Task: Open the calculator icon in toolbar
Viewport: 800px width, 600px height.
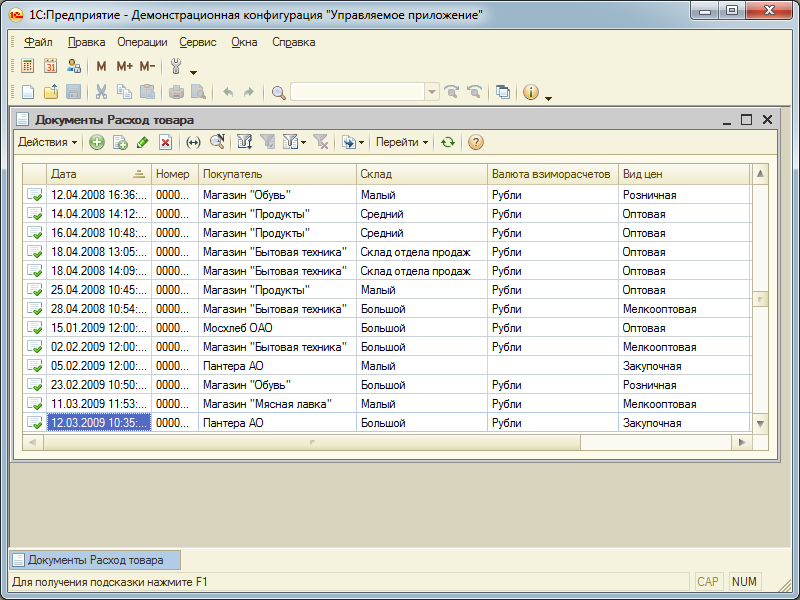Action: pos(27,67)
